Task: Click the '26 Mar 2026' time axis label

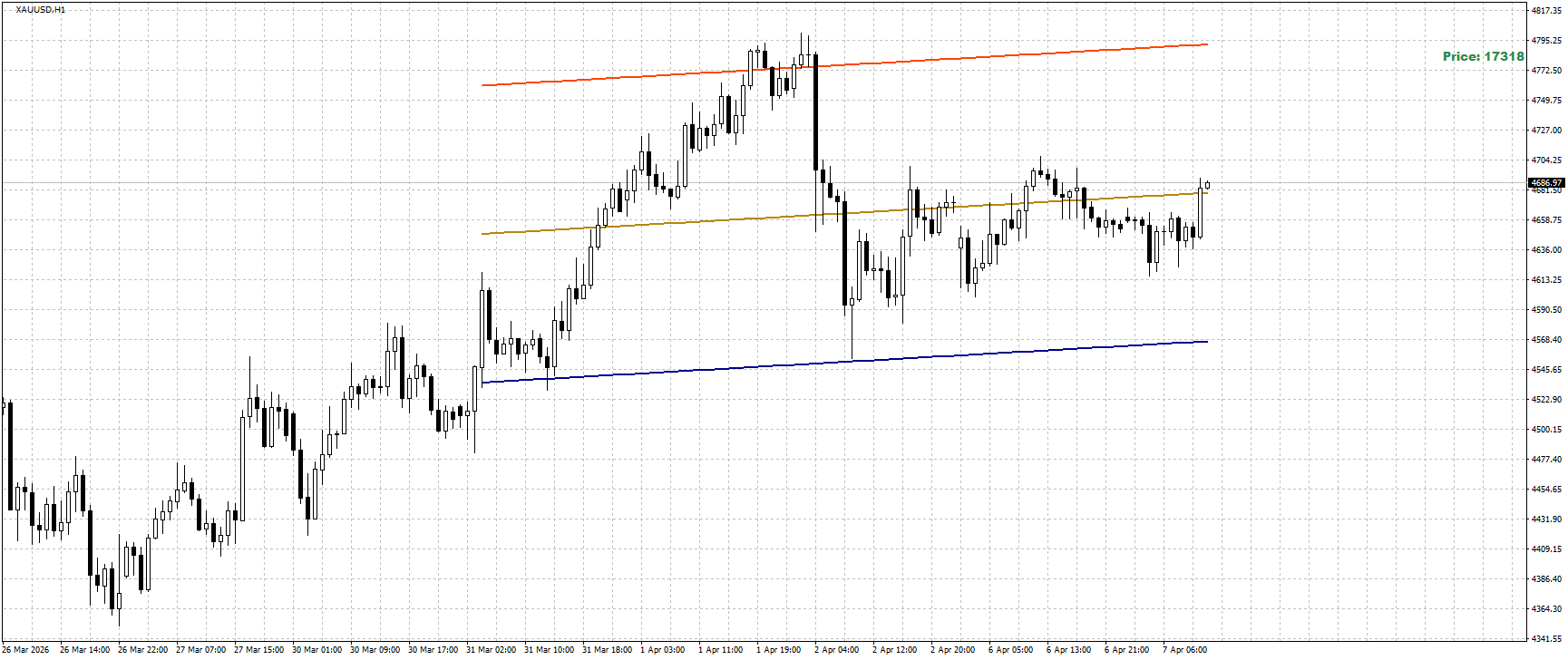Action: pos(25,650)
